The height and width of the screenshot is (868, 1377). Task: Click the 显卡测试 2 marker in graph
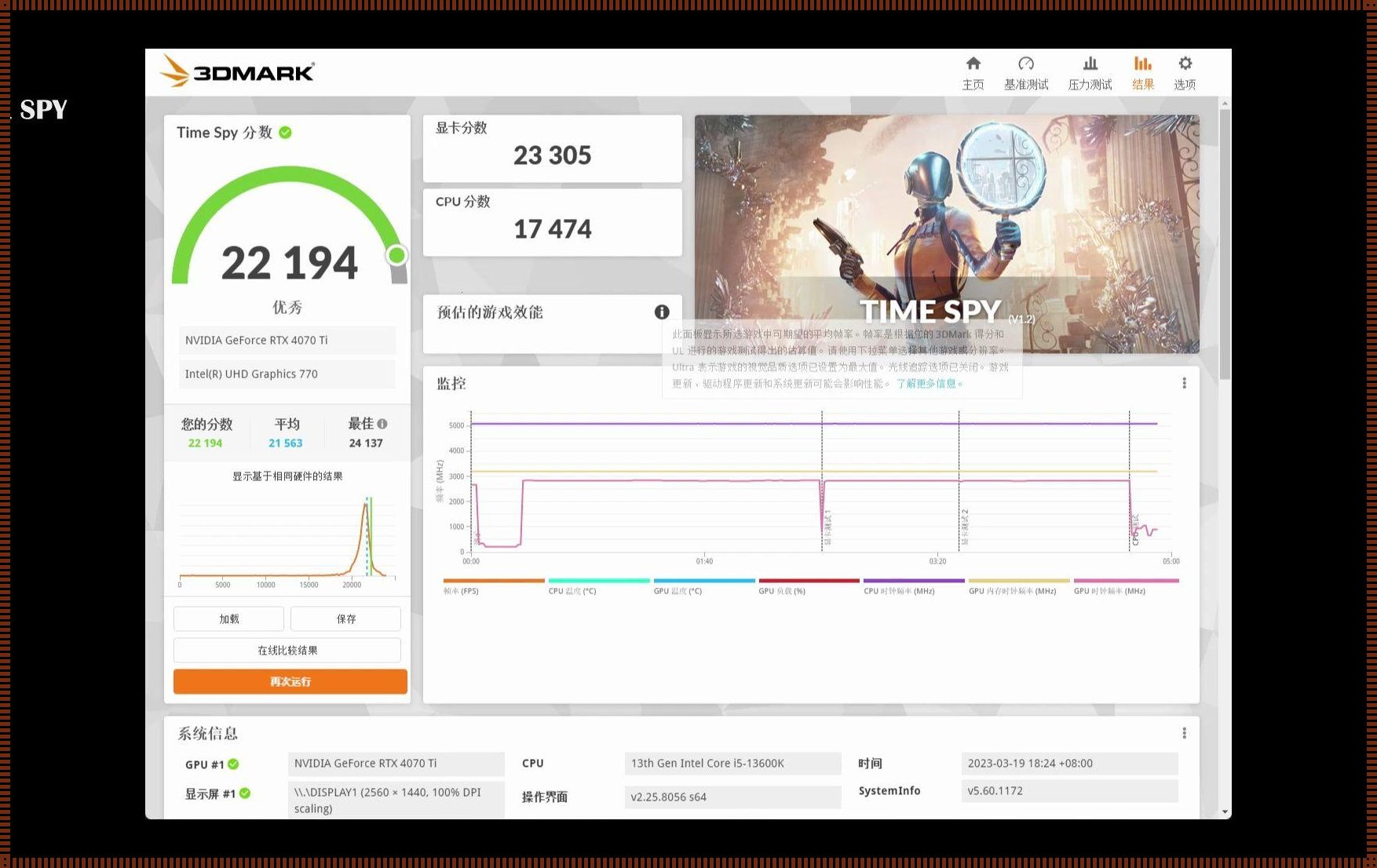(964, 527)
